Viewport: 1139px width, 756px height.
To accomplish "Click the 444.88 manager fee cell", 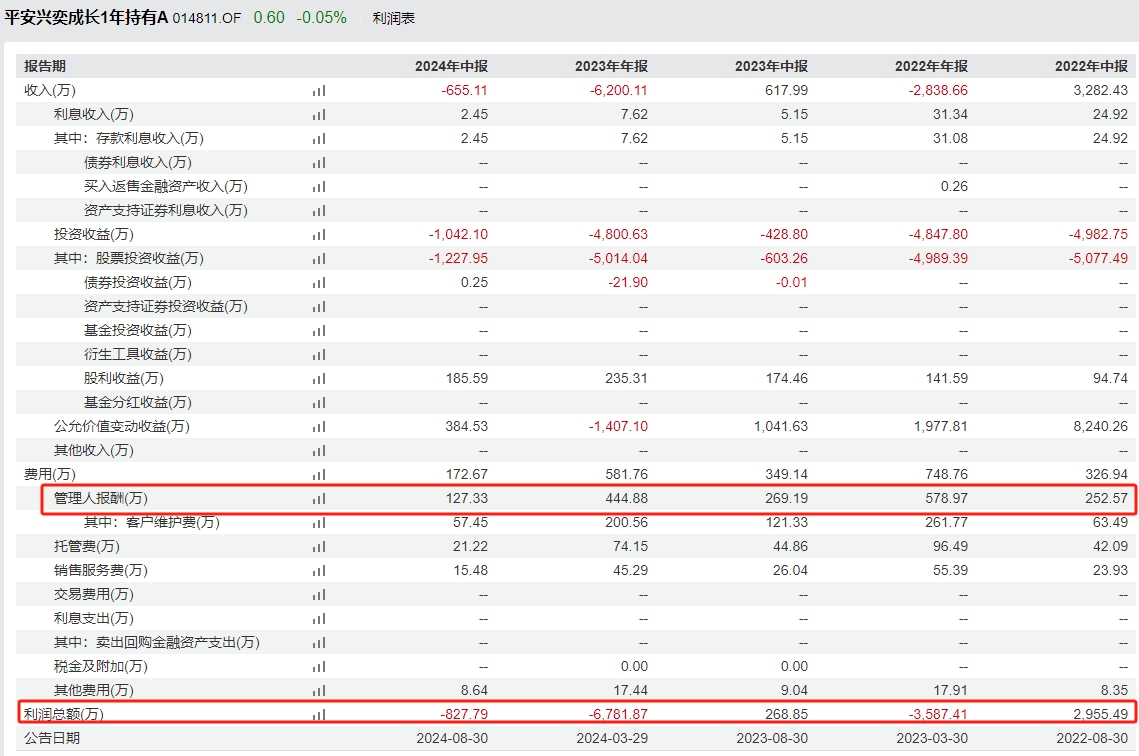I will (x=626, y=498).
